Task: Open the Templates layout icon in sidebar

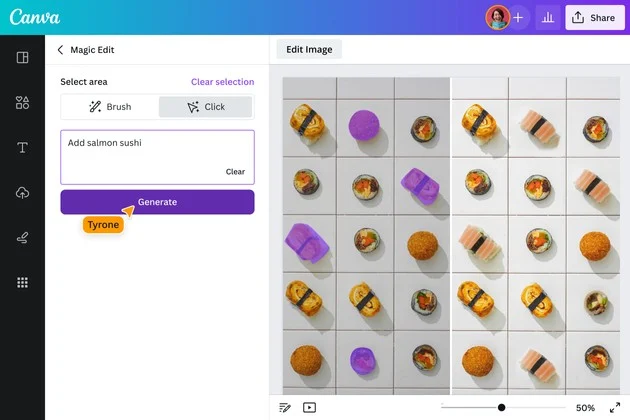Action: click(22, 57)
